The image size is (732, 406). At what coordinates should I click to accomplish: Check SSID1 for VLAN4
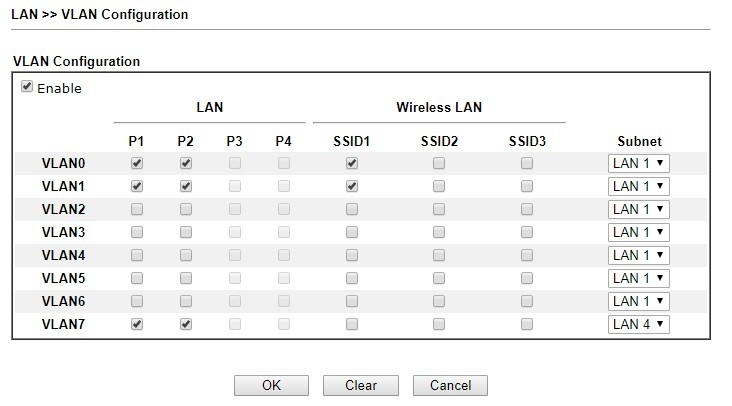[352, 255]
